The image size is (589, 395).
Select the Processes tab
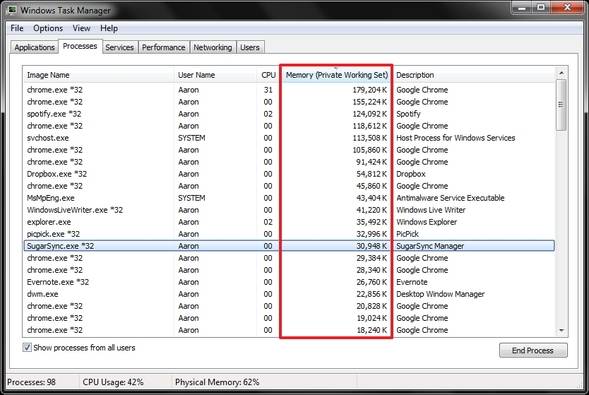[80, 46]
